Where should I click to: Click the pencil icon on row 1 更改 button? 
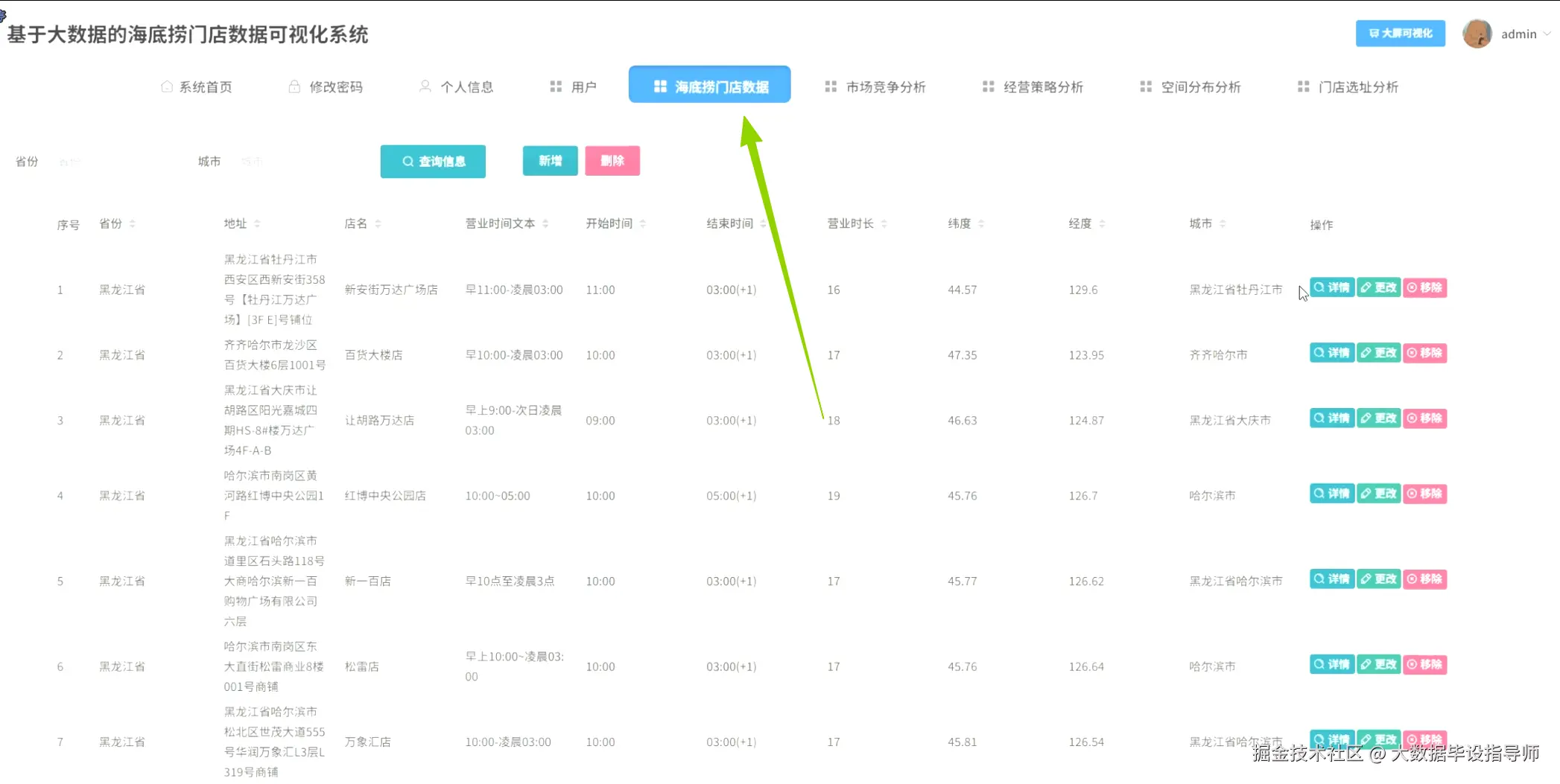pyautogui.click(x=1365, y=287)
